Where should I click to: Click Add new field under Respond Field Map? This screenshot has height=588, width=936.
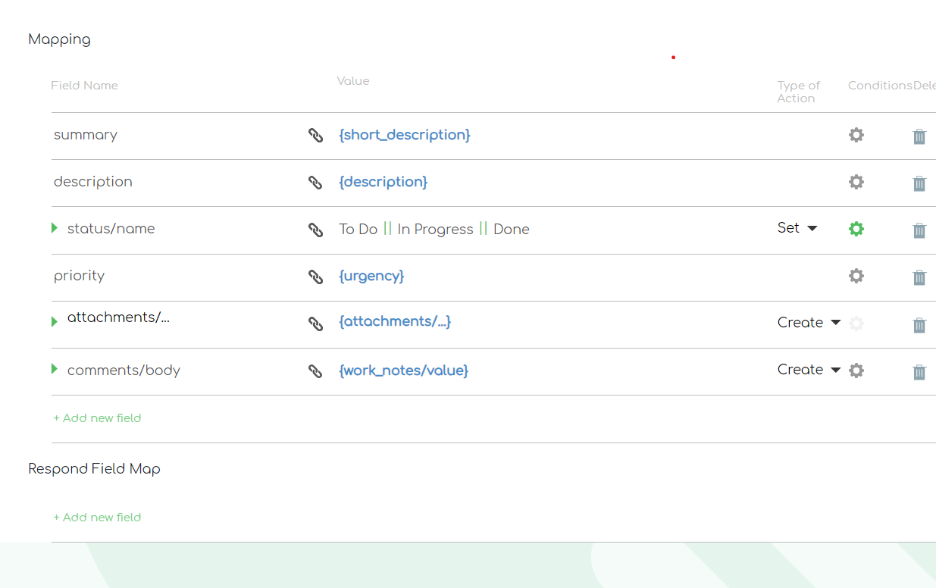click(97, 517)
